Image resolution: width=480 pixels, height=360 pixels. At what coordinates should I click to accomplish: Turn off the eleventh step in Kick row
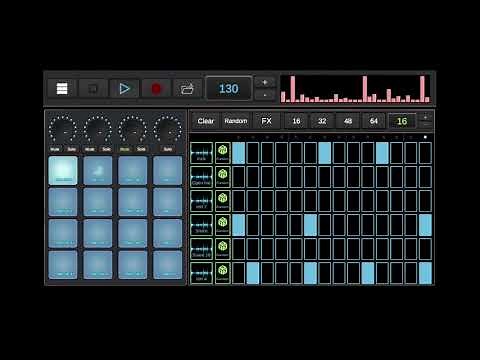click(382, 153)
